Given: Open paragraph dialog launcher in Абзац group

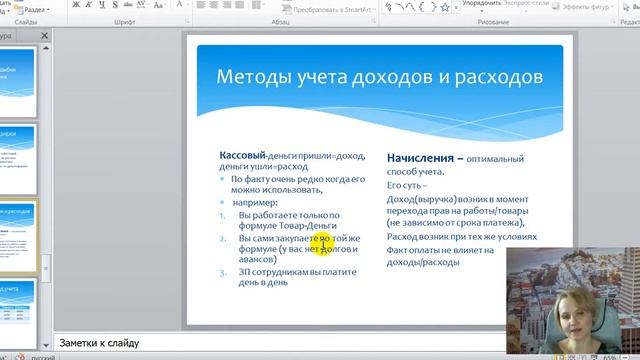Looking at the screenshot, I should tap(373, 22).
